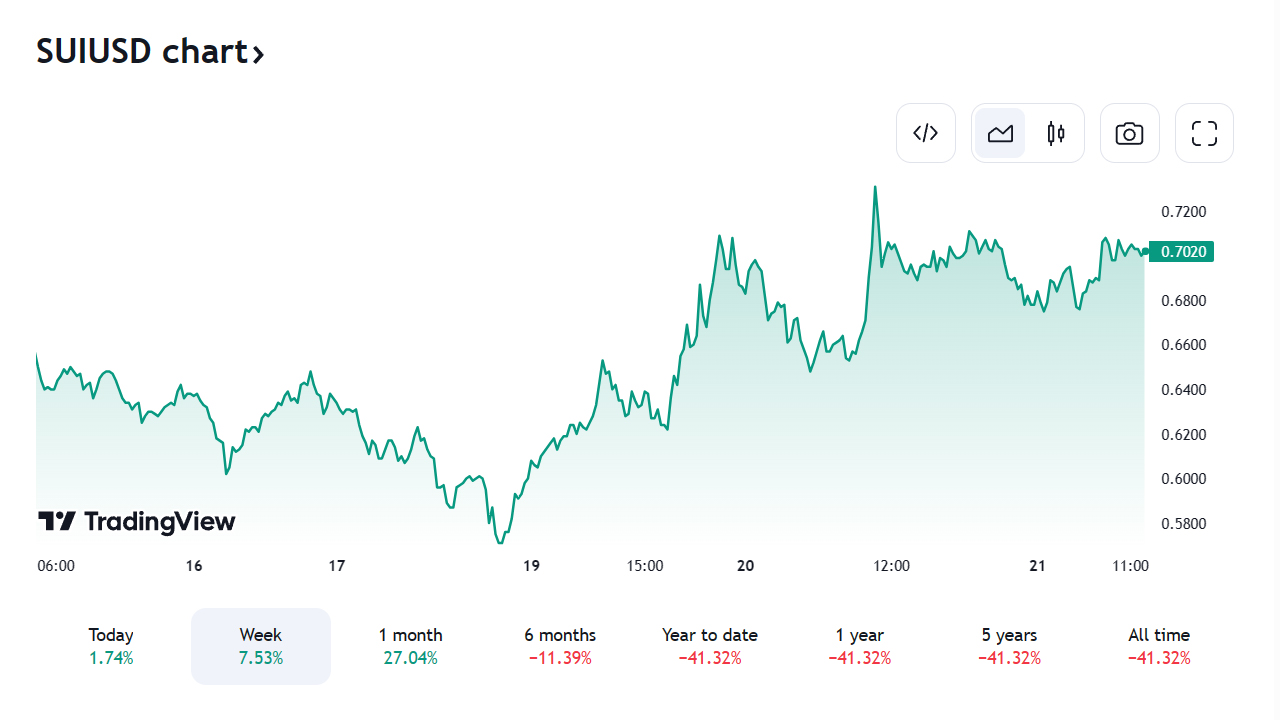Select the 5 years range
The image size is (1280, 720).
(x=1009, y=646)
